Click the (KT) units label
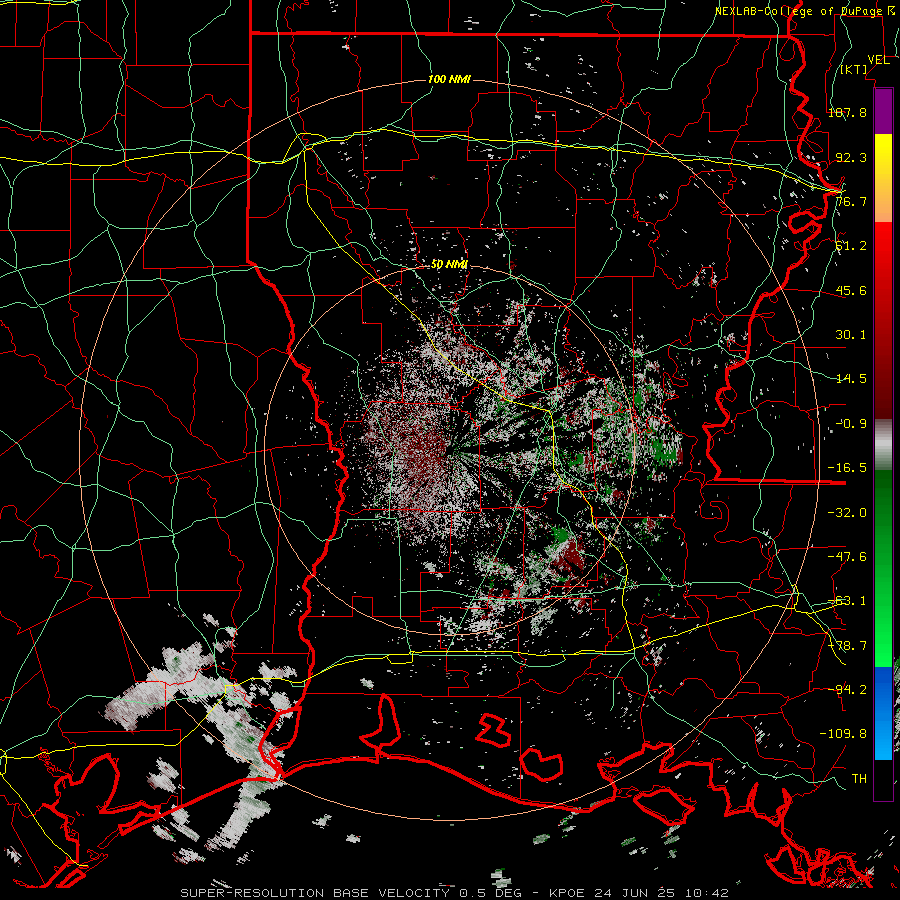 point(853,69)
